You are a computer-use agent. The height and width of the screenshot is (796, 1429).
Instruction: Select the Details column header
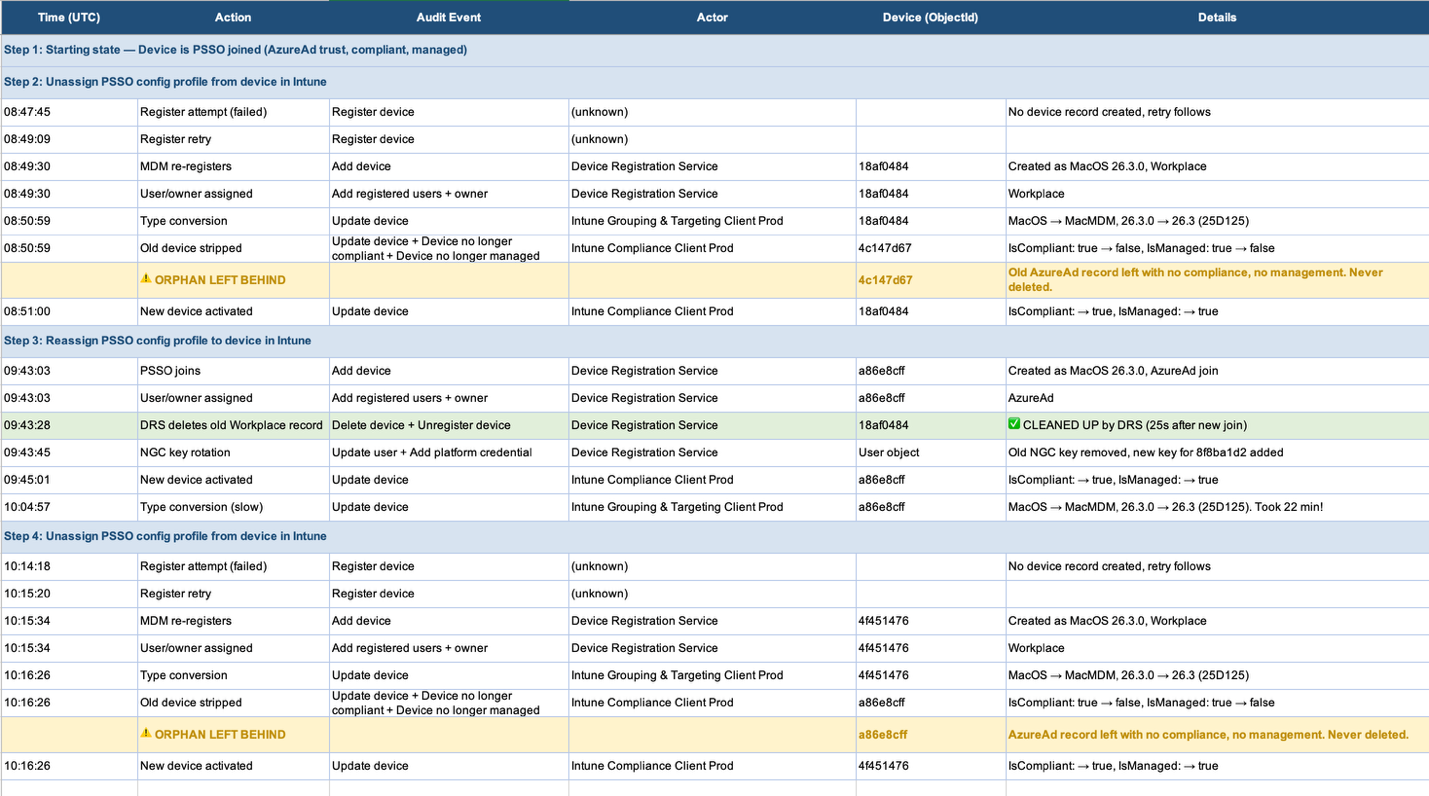[x=1216, y=17]
